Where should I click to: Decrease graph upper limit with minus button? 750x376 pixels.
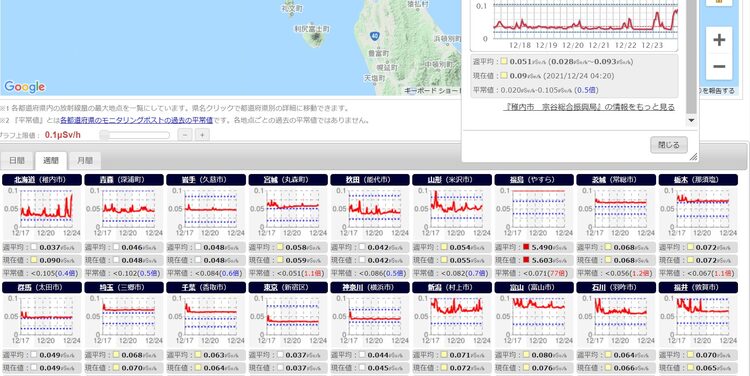185,135
